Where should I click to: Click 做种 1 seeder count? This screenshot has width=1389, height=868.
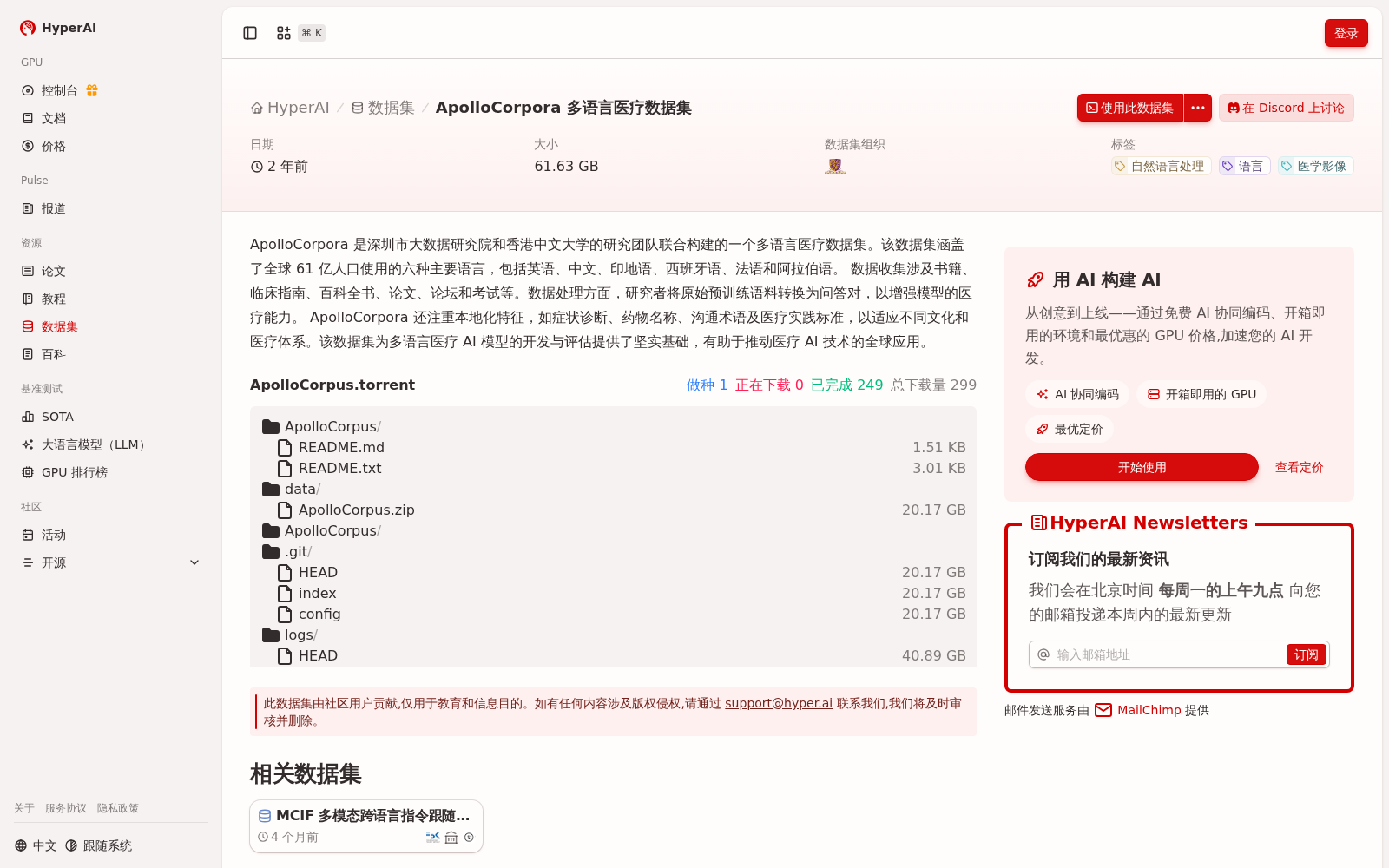(x=707, y=385)
